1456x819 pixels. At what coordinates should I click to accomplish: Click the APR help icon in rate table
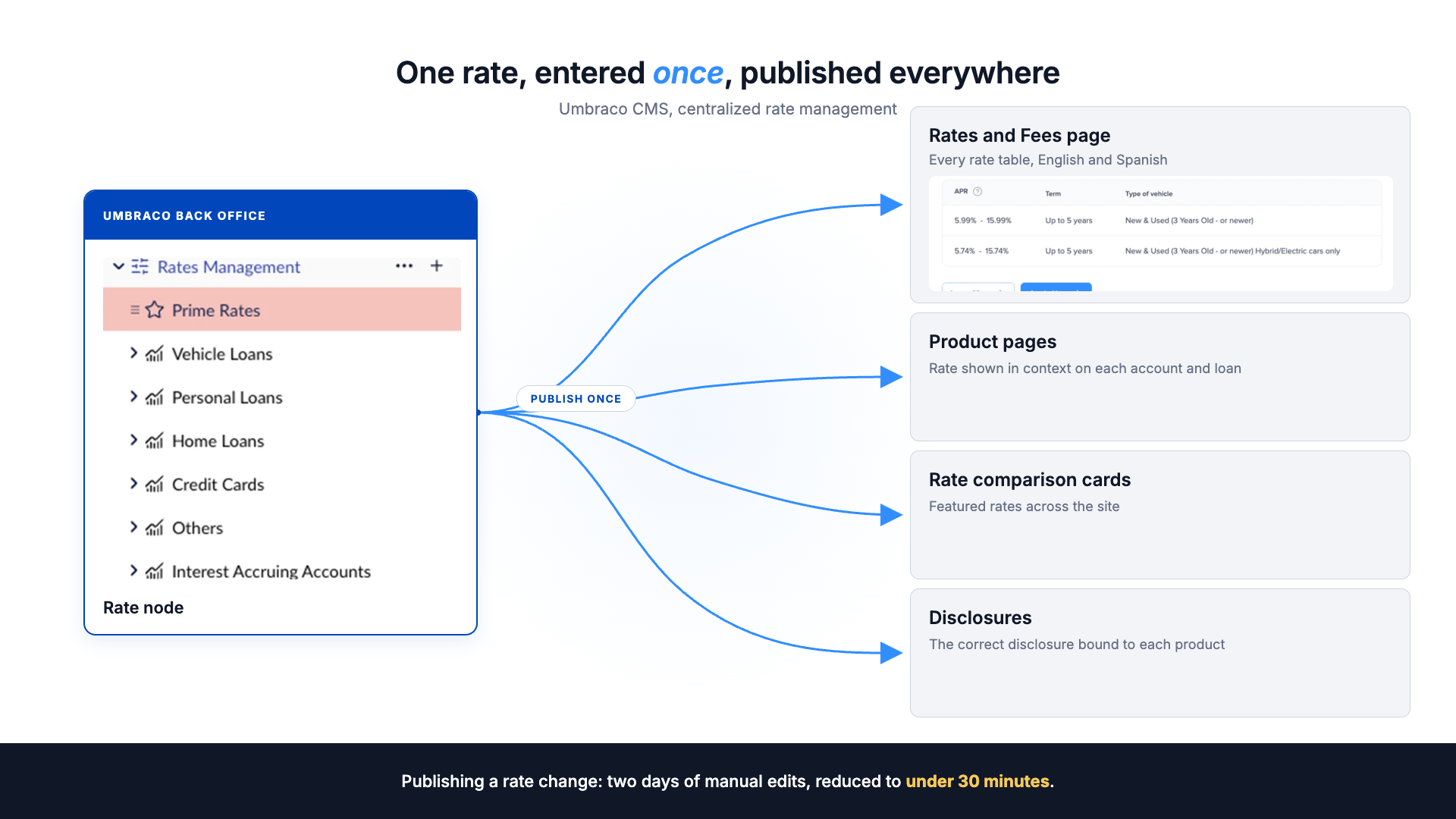(977, 192)
